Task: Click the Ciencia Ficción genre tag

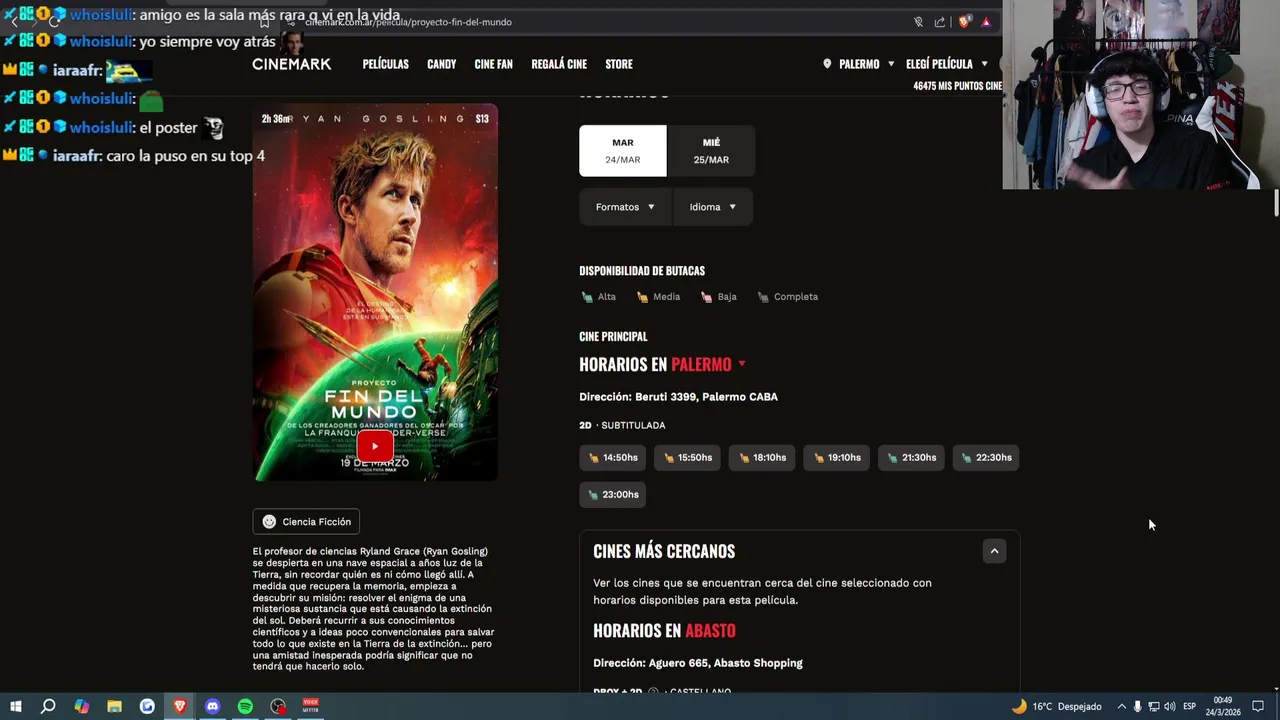Action: coord(306,521)
